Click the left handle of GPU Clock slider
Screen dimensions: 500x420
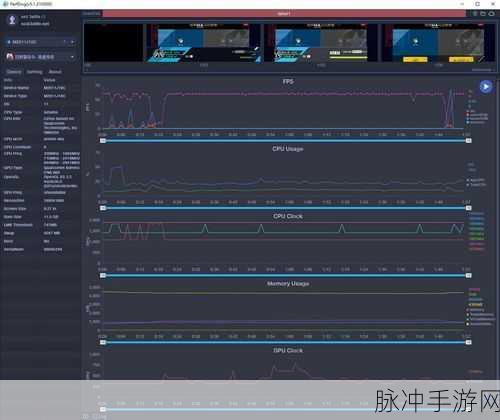coord(103,409)
